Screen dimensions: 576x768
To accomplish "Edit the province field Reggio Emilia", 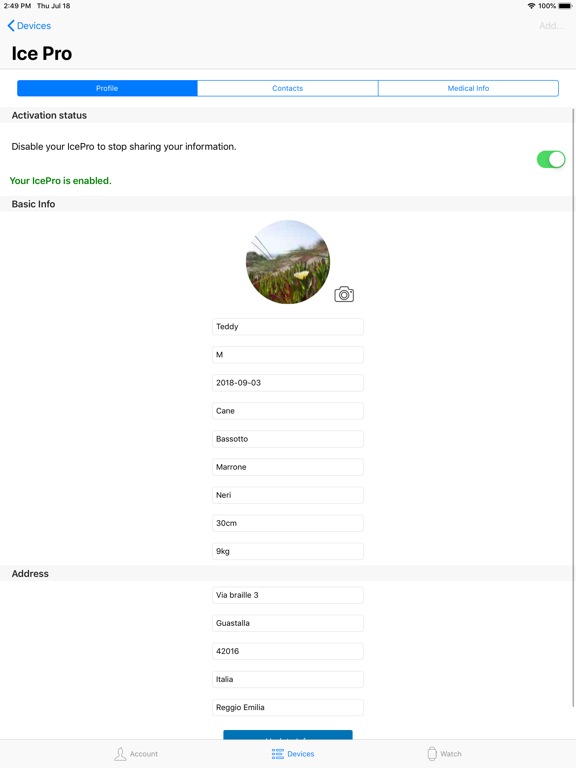I will pos(288,707).
